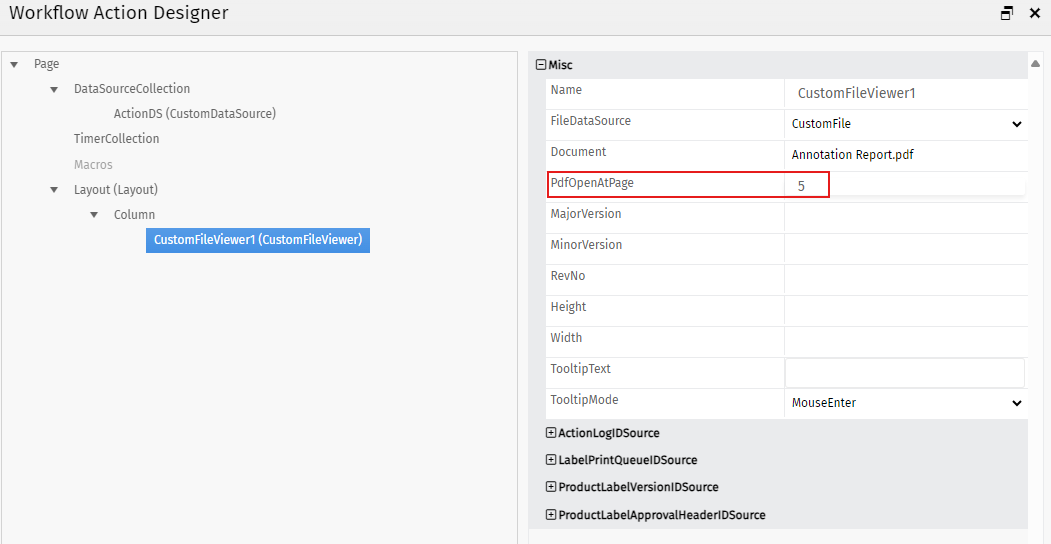Click the Macros tree item
1051x544 pixels.
click(93, 165)
